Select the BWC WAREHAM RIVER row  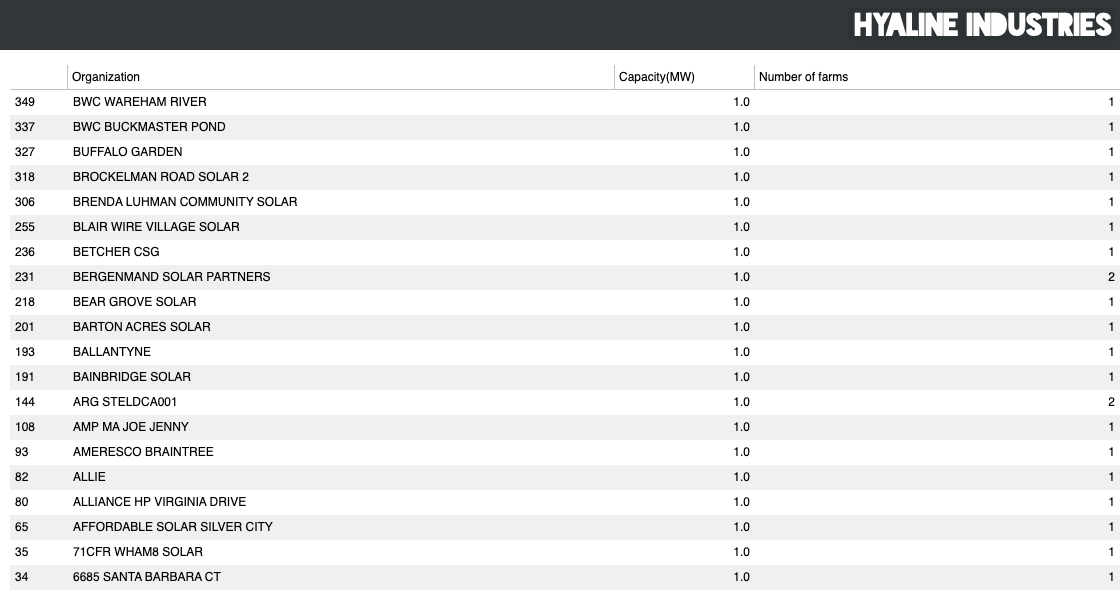(x=564, y=102)
